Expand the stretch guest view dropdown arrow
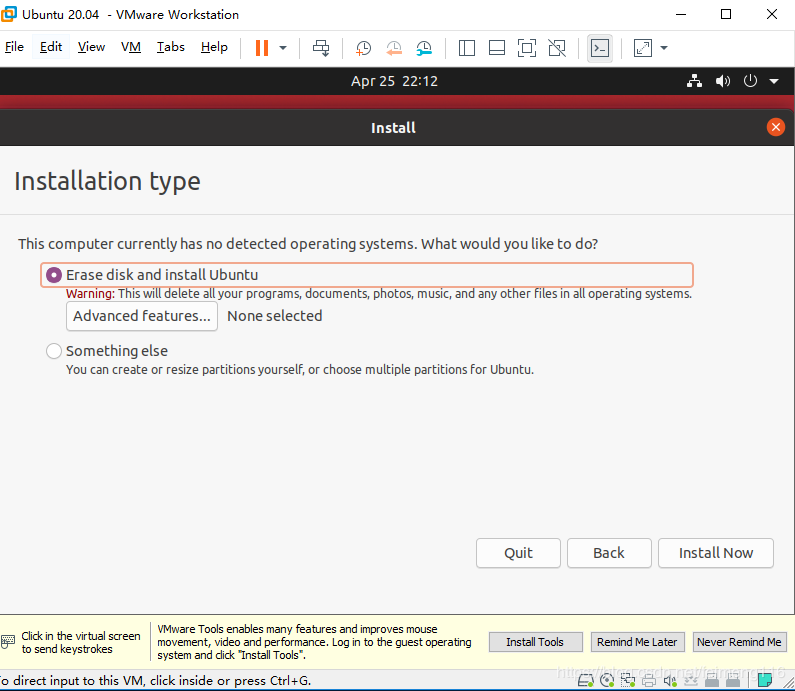Viewport: 795px width, 691px height. click(664, 48)
